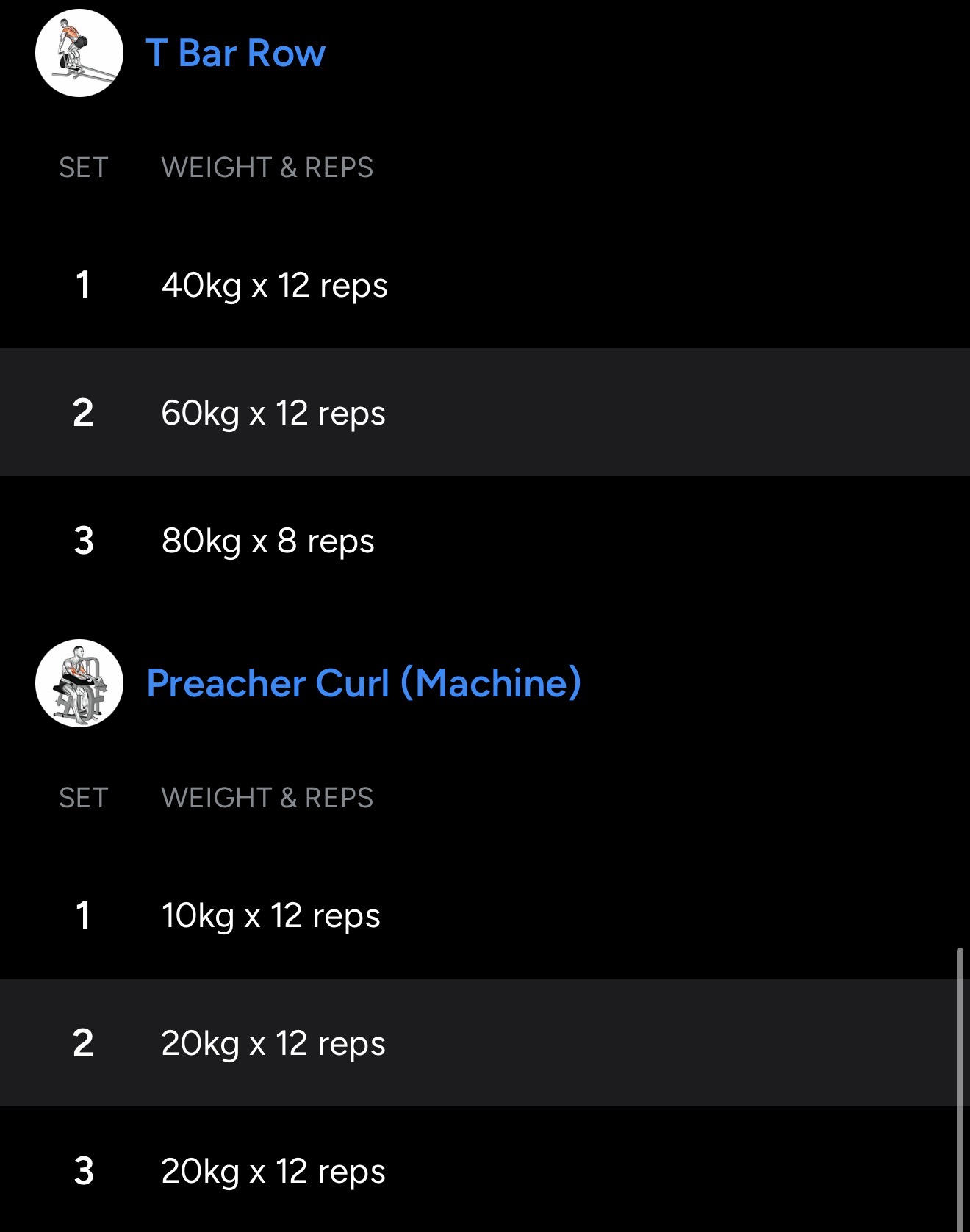Click Preacher Curl's WEIGHT & REPS header
Image resolution: width=970 pixels, height=1232 pixels.
pyautogui.click(x=267, y=798)
